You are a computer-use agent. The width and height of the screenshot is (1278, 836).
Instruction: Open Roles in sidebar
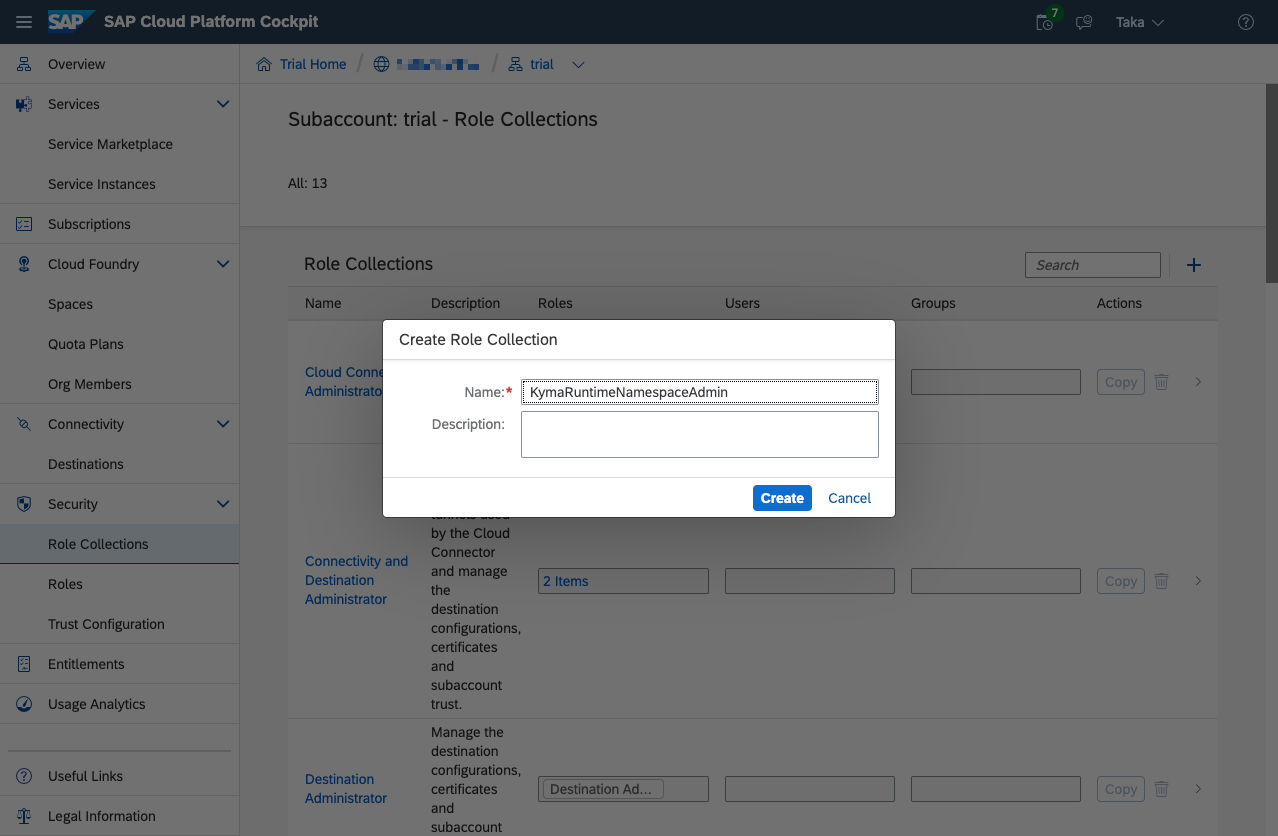(65, 584)
